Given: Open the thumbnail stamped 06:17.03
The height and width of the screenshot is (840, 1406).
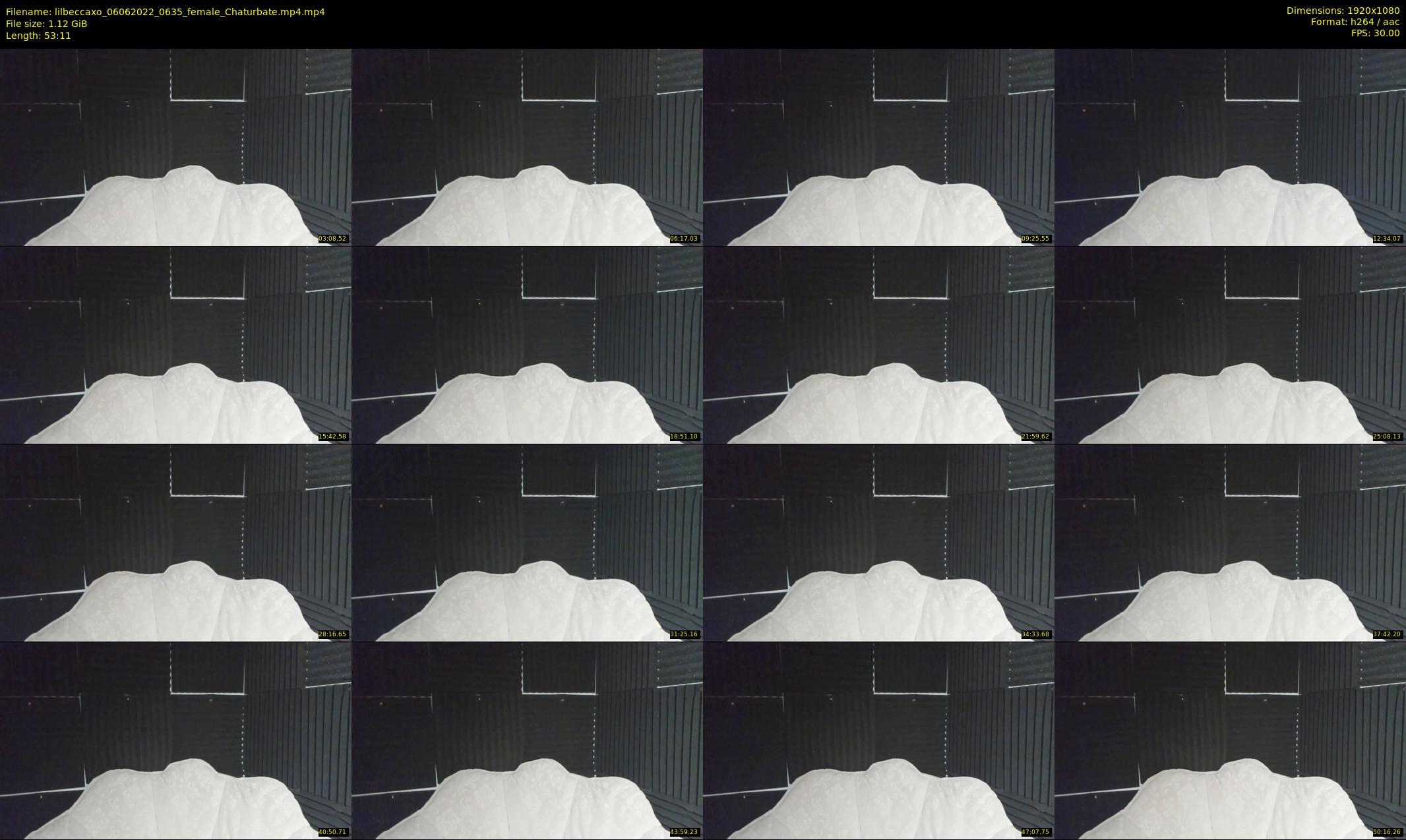Looking at the screenshot, I should point(527,147).
